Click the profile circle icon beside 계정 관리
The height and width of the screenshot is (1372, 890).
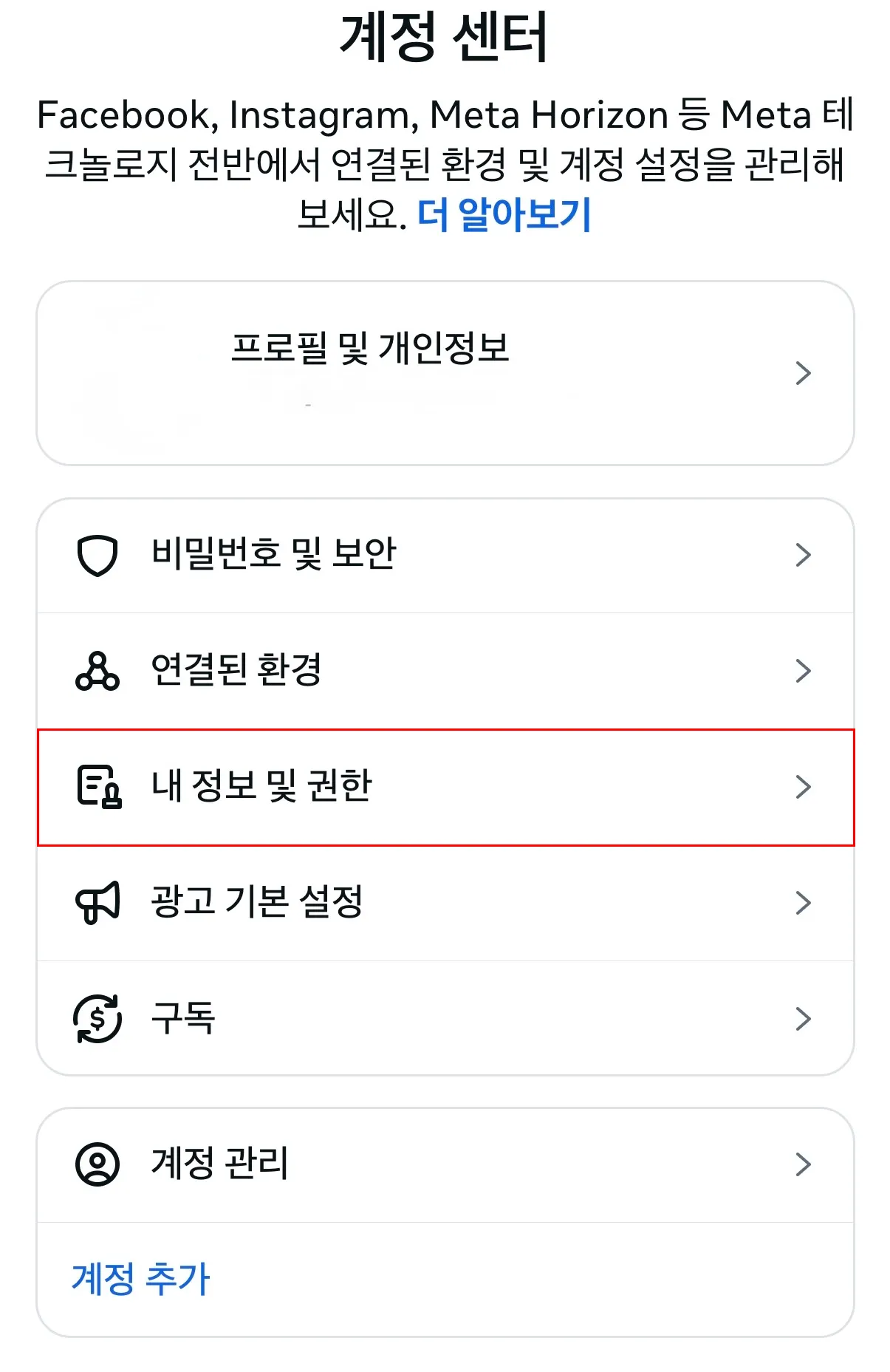(x=97, y=1164)
